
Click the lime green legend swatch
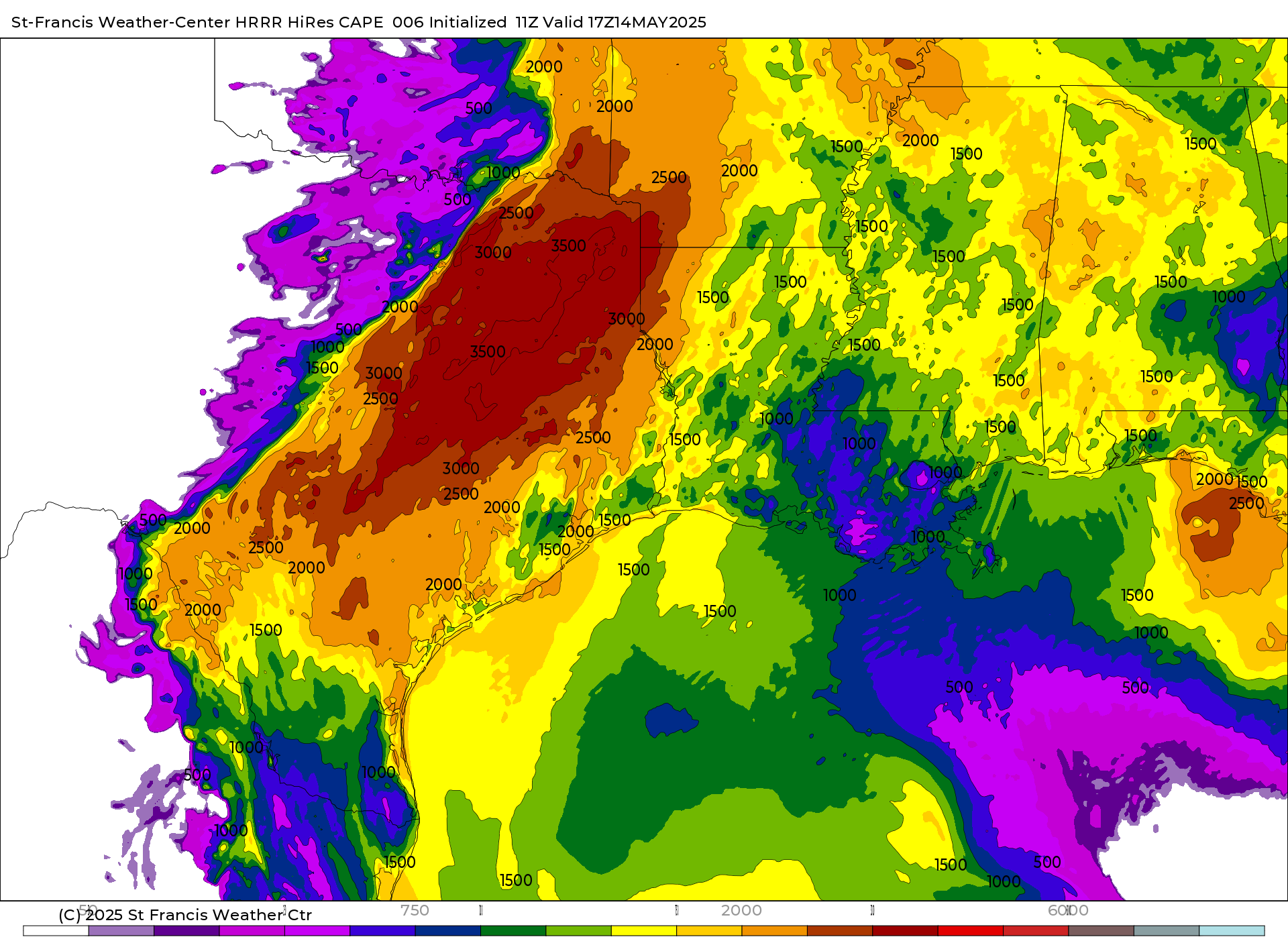[579, 931]
